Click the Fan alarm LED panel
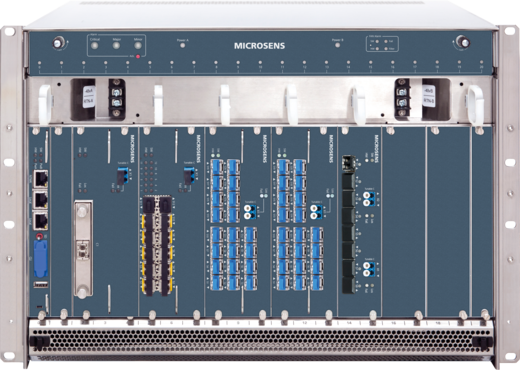Viewport: 520px width, 370px height. 382,44
